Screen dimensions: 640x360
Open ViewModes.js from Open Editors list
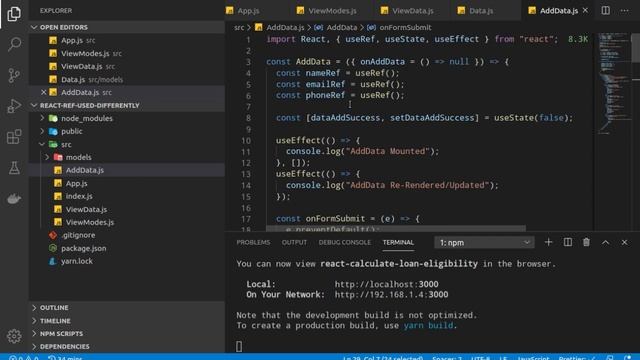coord(127,53)
